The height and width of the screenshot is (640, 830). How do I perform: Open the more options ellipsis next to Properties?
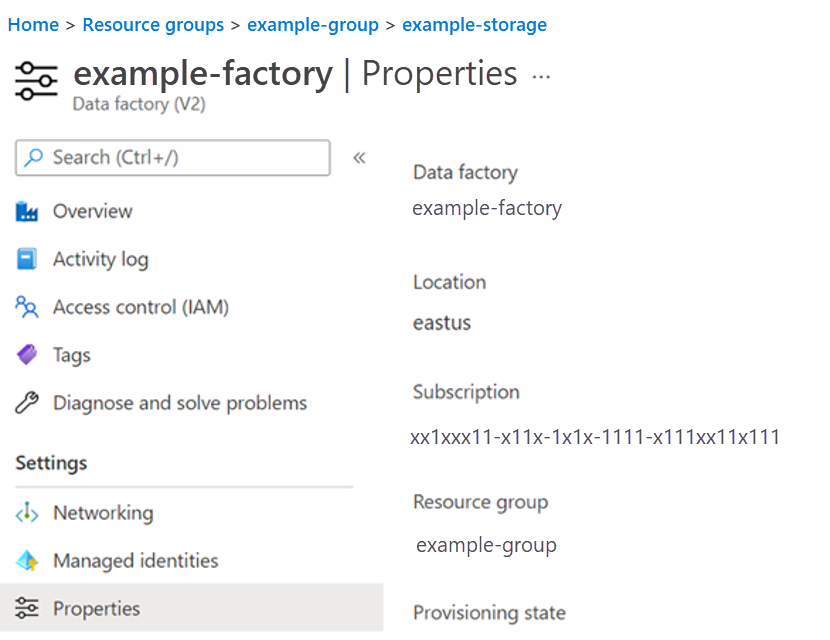pos(541,77)
